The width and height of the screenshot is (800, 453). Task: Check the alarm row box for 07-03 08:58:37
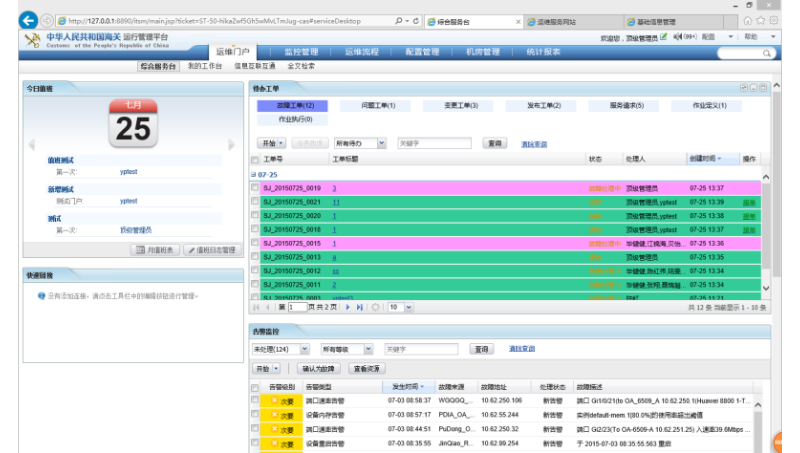[255, 400]
